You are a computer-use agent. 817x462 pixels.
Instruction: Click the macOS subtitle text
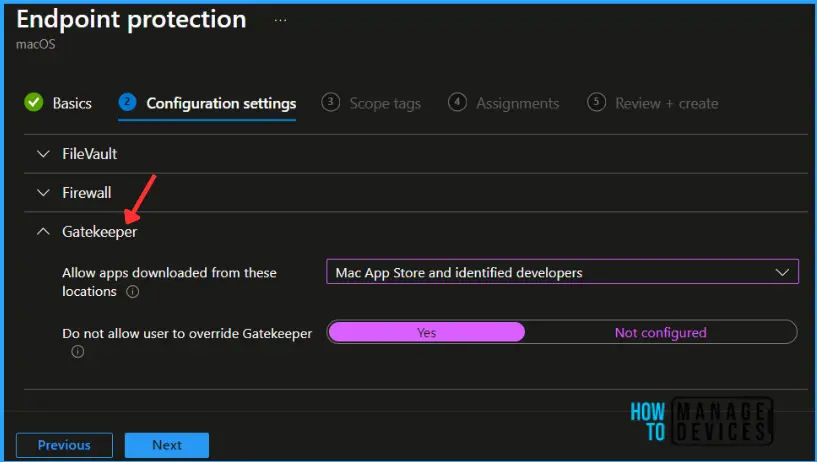[x=35, y=44]
